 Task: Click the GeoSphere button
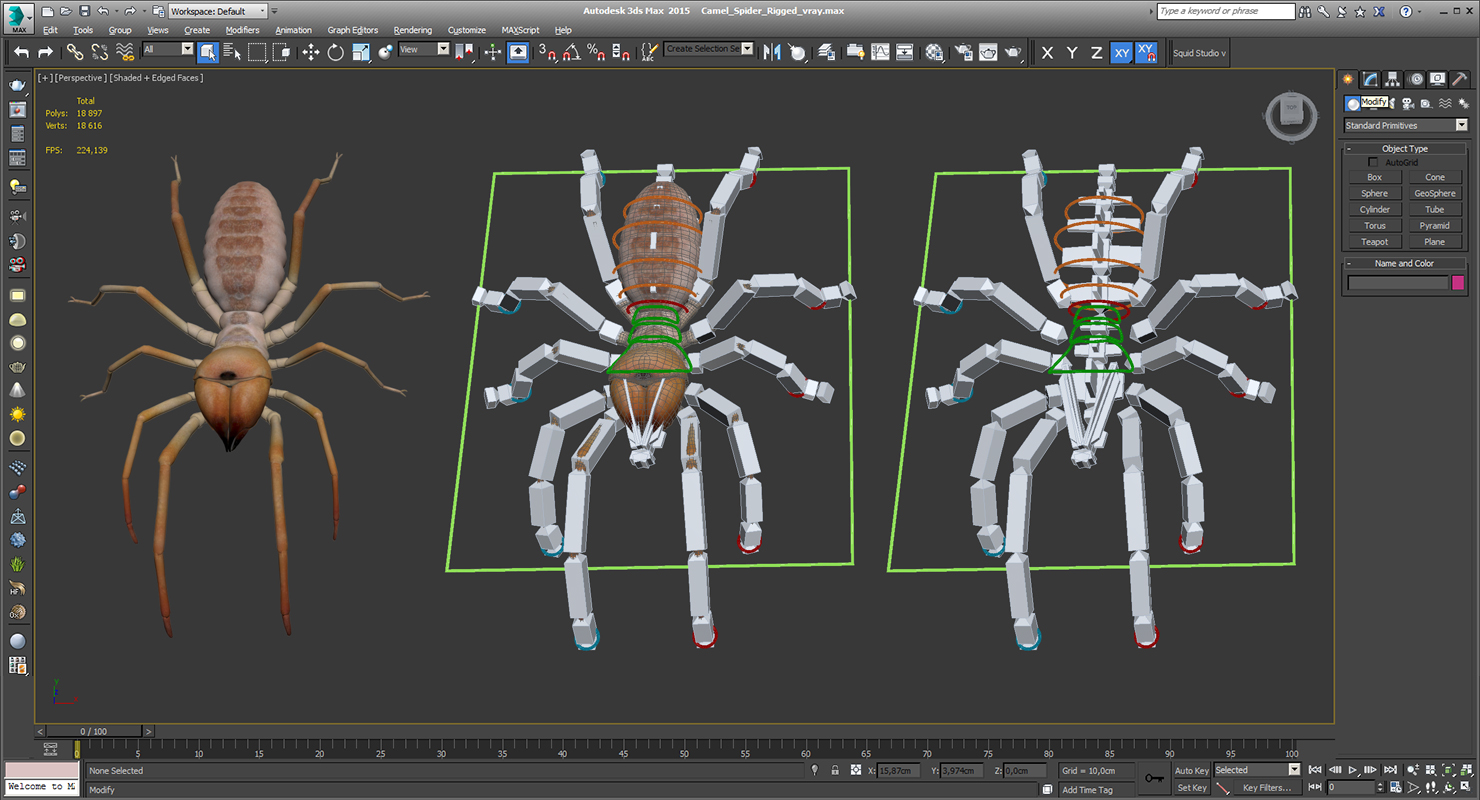point(1434,193)
